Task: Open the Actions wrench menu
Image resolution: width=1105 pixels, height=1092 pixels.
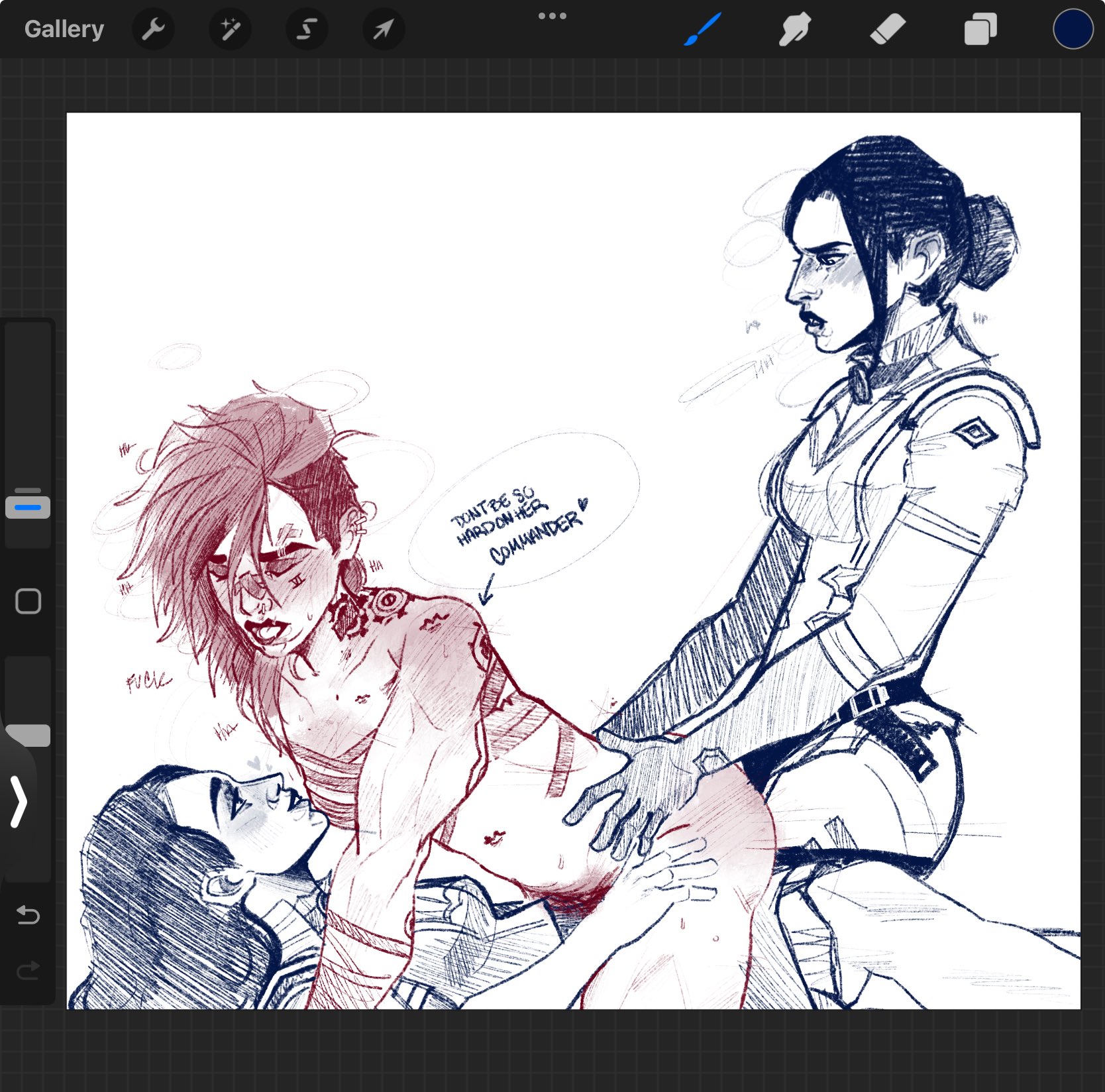Action: pos(153,29)
